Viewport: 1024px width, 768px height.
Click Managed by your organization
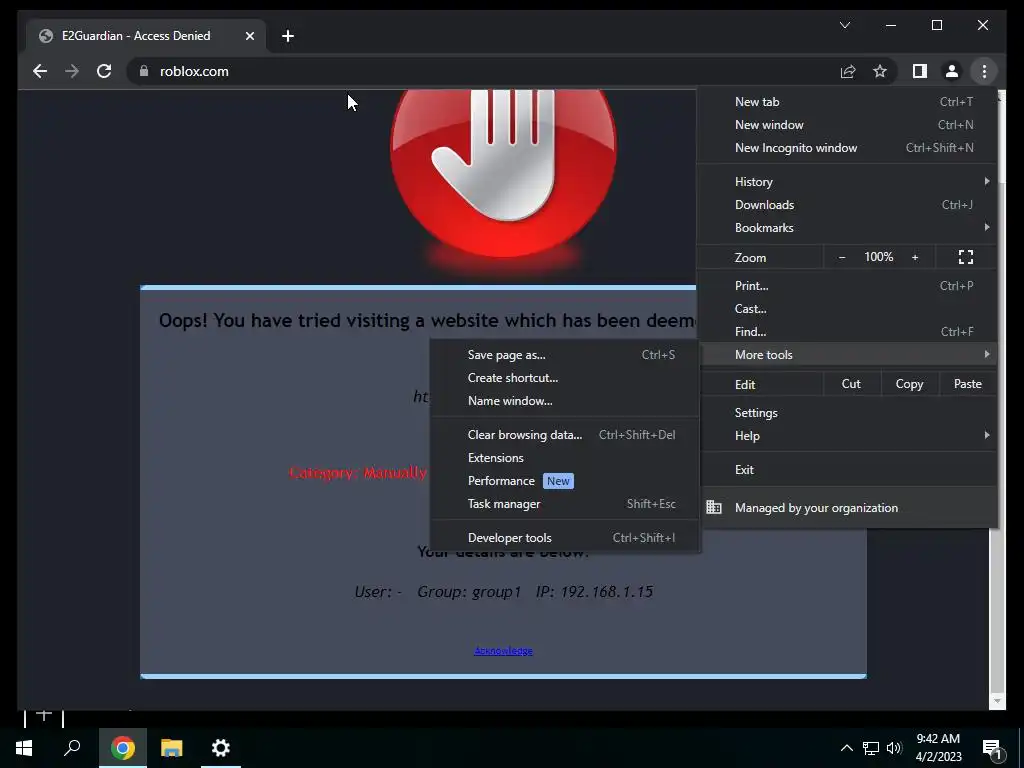[x=847, y=507]
